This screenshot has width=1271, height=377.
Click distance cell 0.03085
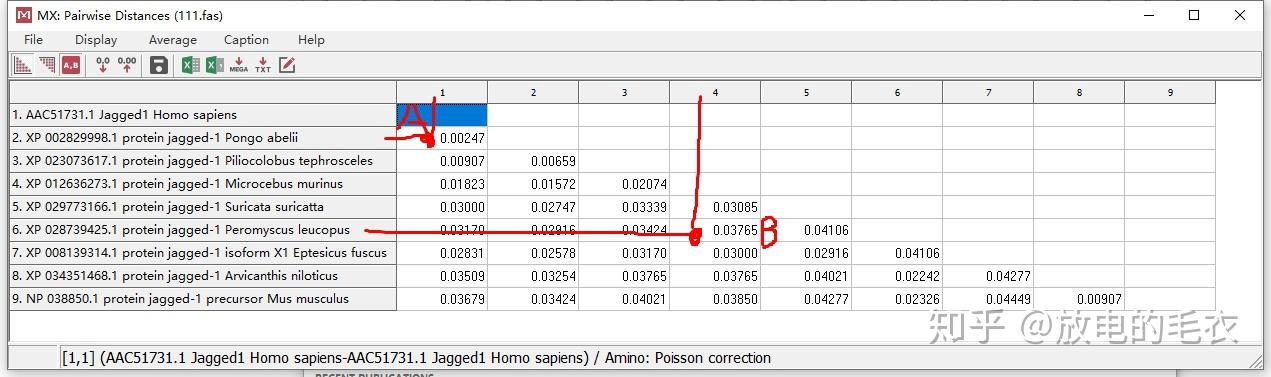[x=715, y=207]
